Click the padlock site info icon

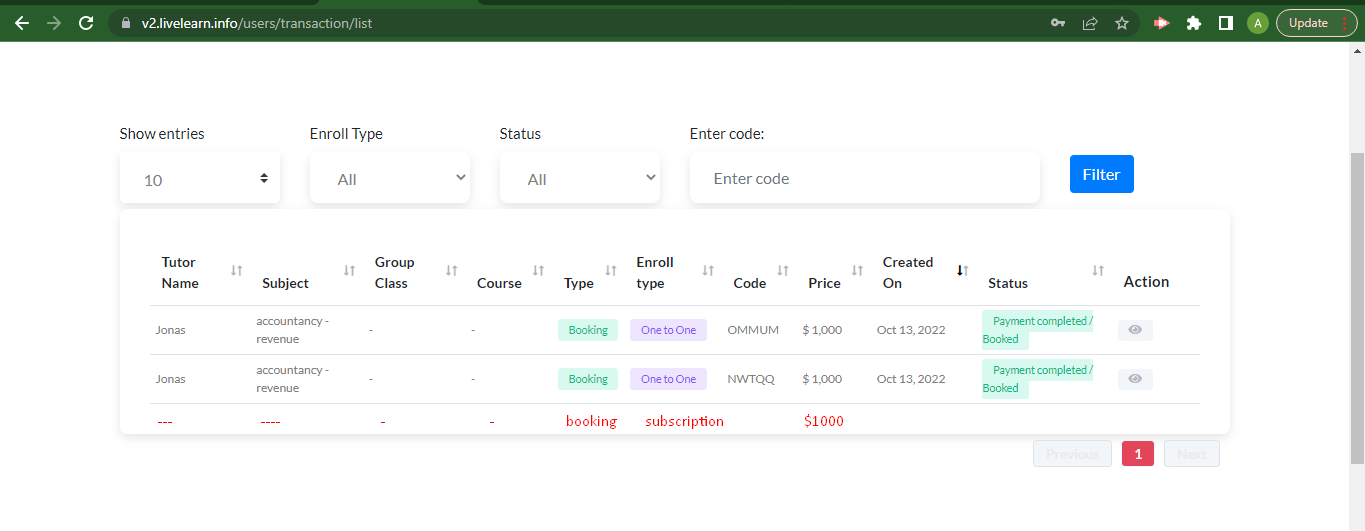[125, 23]
